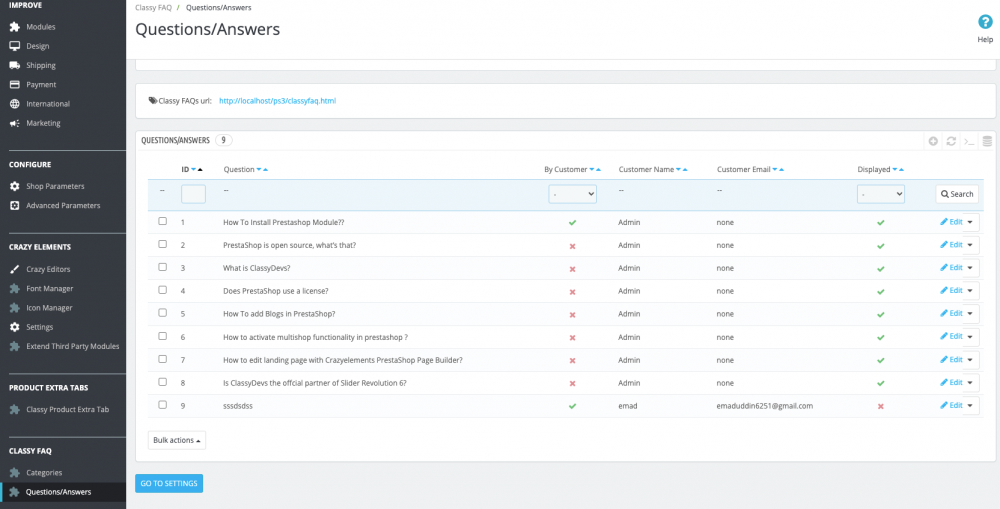Click the show SQL query icon
The image size is (1000, 509).
(969, 141)
